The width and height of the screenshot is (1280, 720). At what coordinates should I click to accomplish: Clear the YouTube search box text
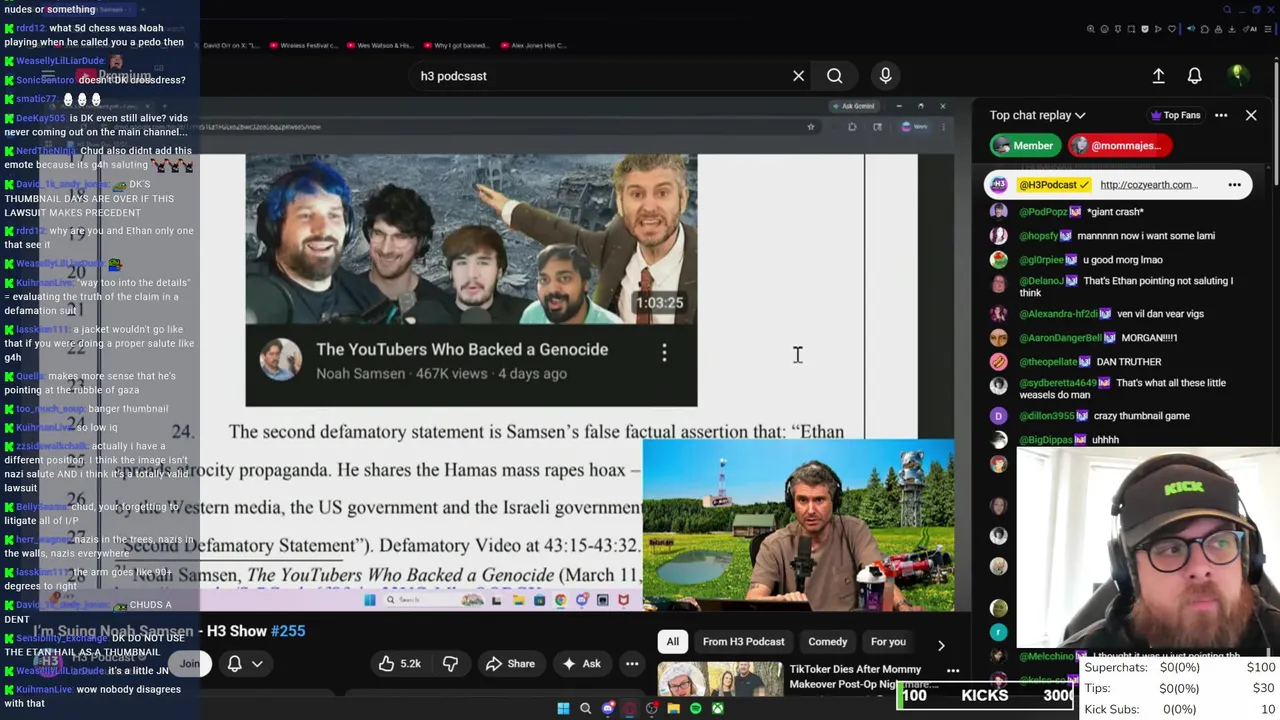click(798, 76)
